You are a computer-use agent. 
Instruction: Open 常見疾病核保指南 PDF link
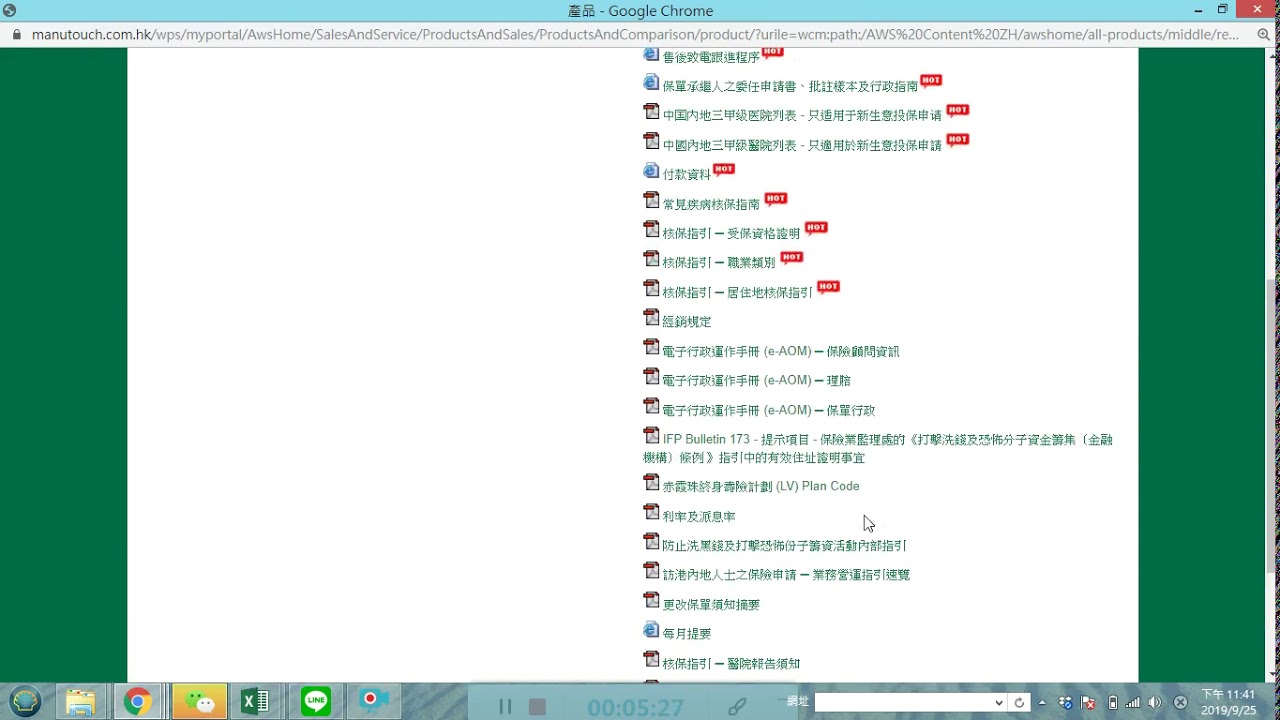[711, 204]
